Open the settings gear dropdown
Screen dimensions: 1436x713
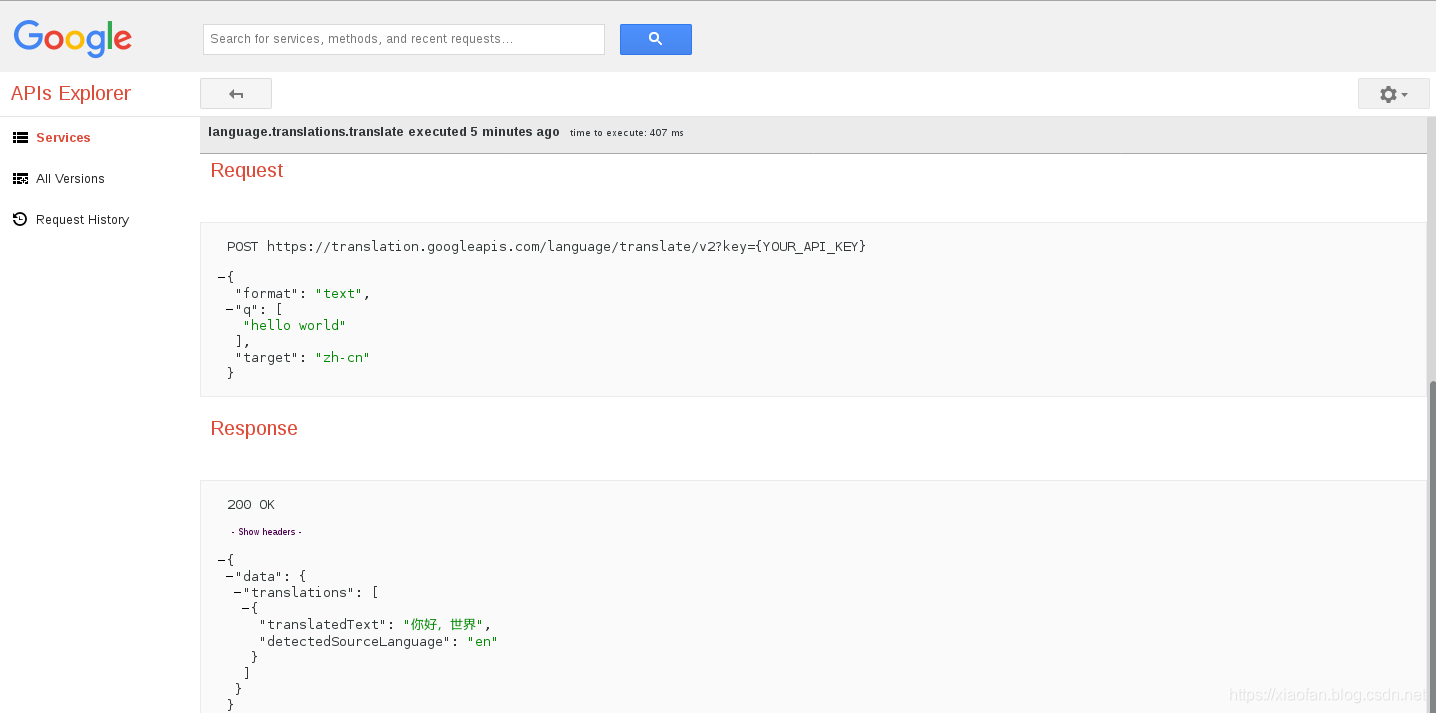click(x=1394, y=93)
